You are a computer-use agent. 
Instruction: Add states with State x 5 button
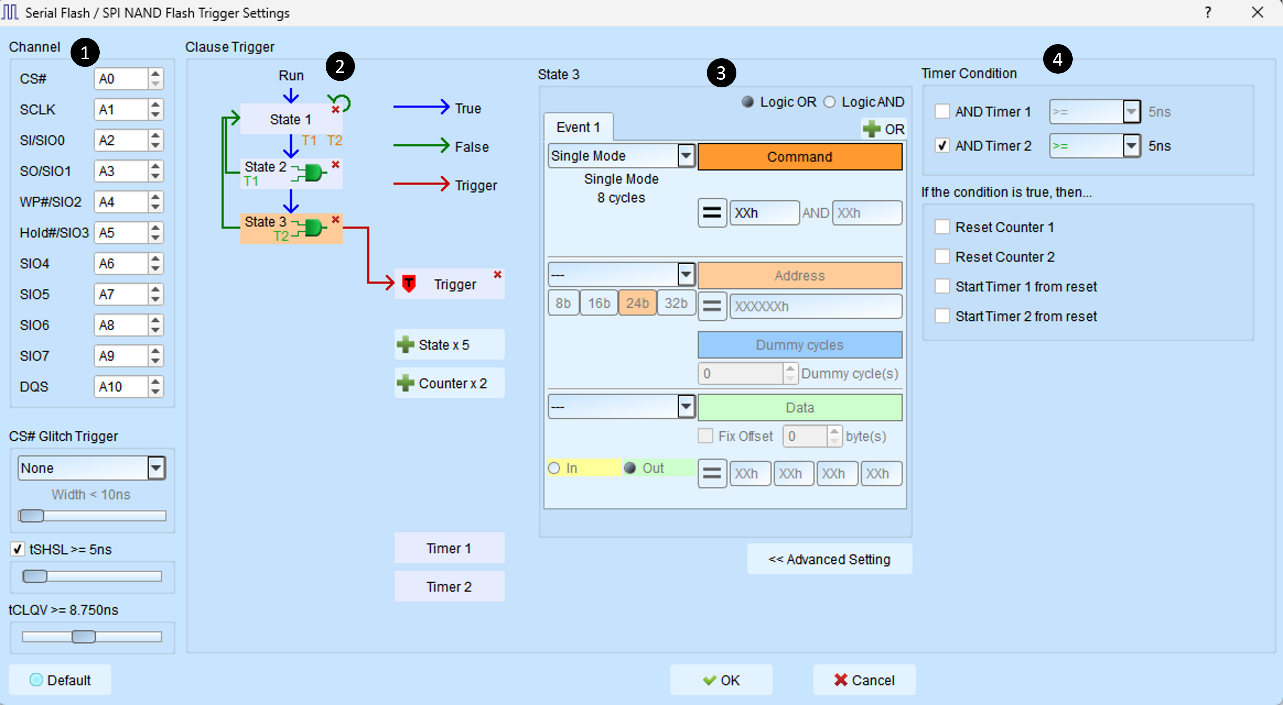click(449, 345)
